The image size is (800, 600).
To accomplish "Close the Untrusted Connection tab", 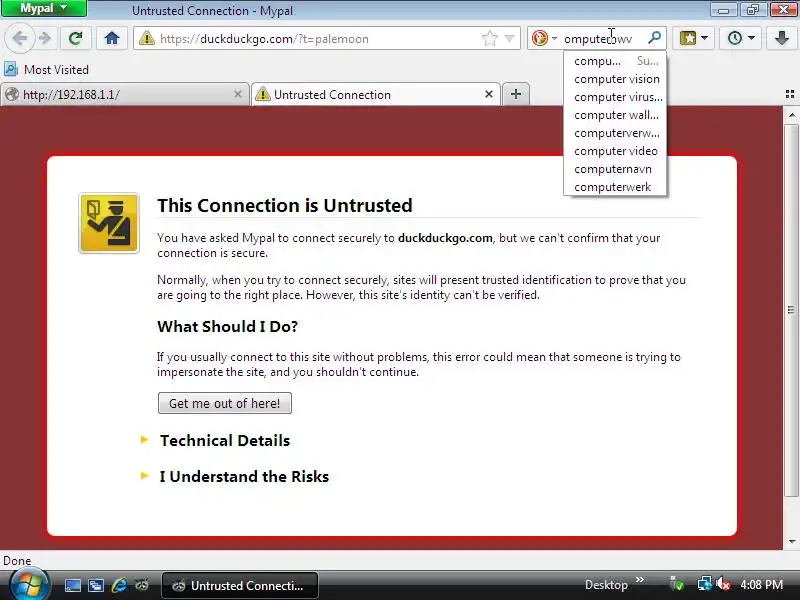I will tap(489, 94).
